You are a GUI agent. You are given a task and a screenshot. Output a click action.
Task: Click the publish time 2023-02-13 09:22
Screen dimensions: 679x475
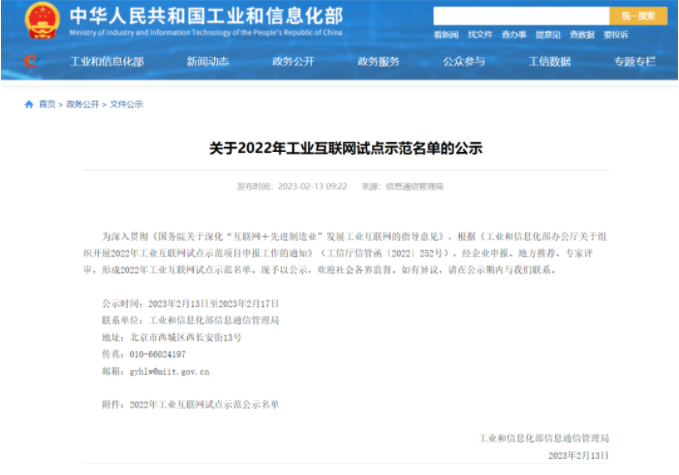(312, 187)
